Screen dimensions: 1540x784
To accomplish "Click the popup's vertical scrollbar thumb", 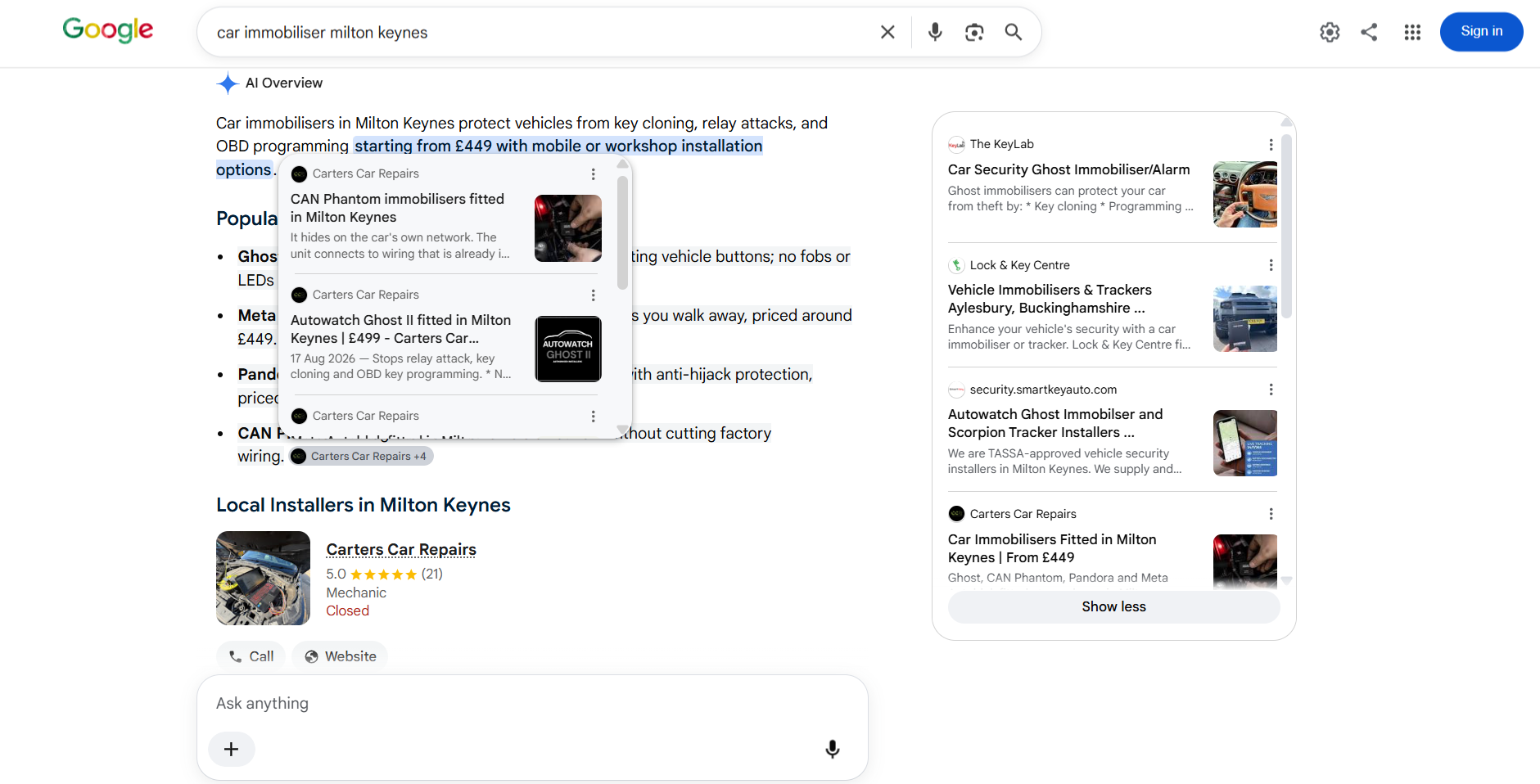I will click(x=623, y=232).
